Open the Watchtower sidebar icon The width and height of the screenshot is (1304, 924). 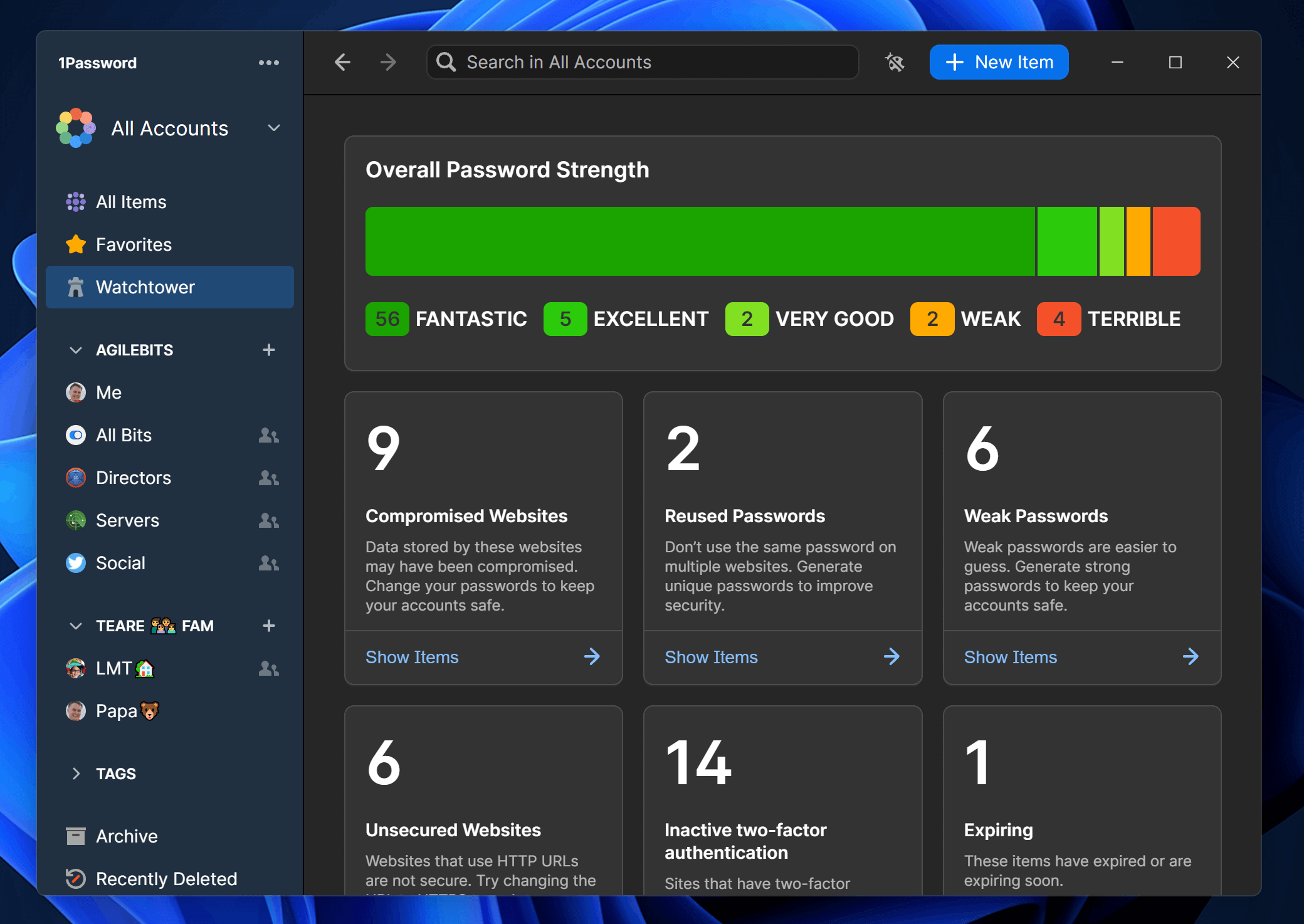click(75, 287)
